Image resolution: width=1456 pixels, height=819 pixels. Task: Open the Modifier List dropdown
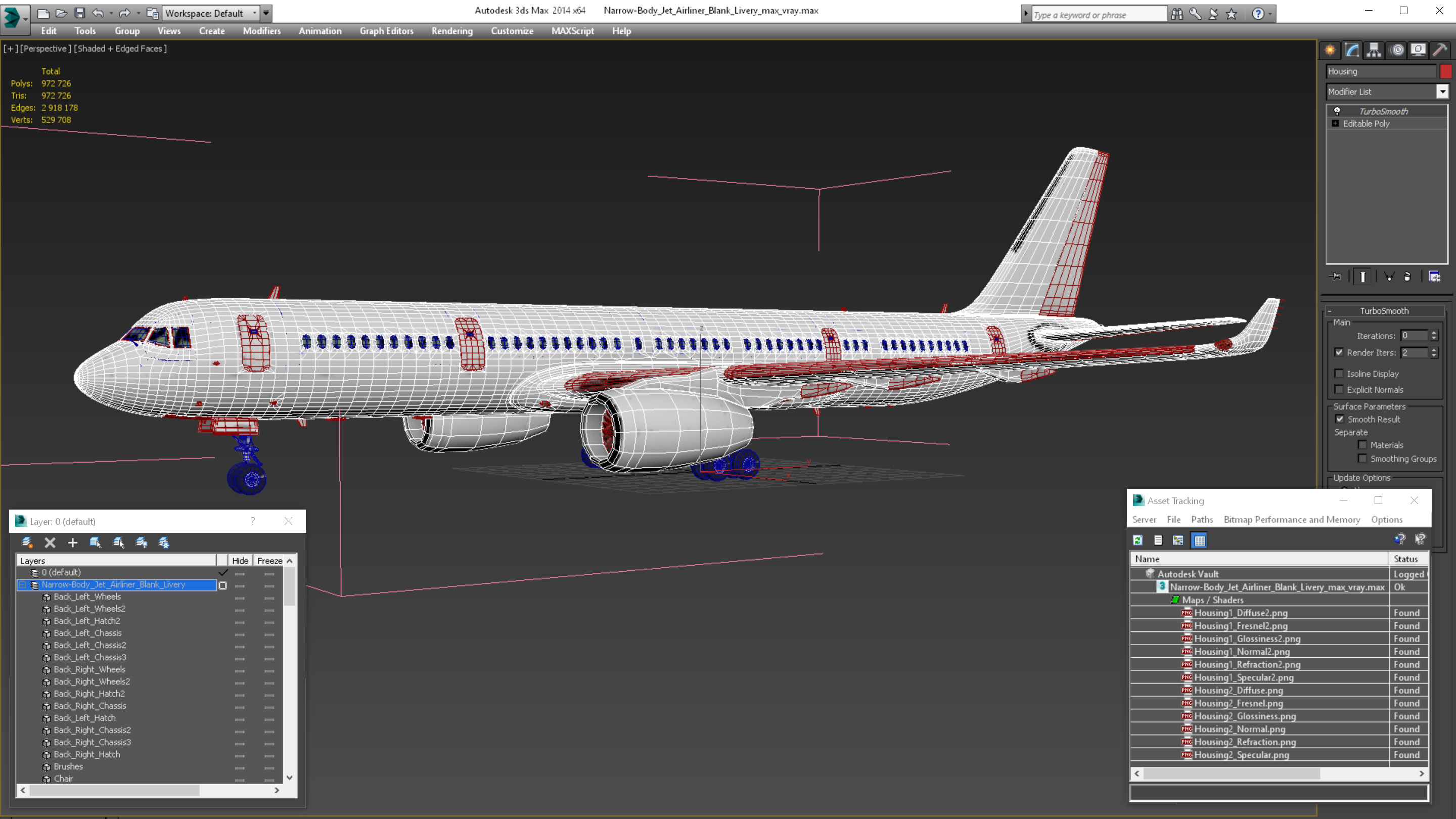tap(1441, 91)
